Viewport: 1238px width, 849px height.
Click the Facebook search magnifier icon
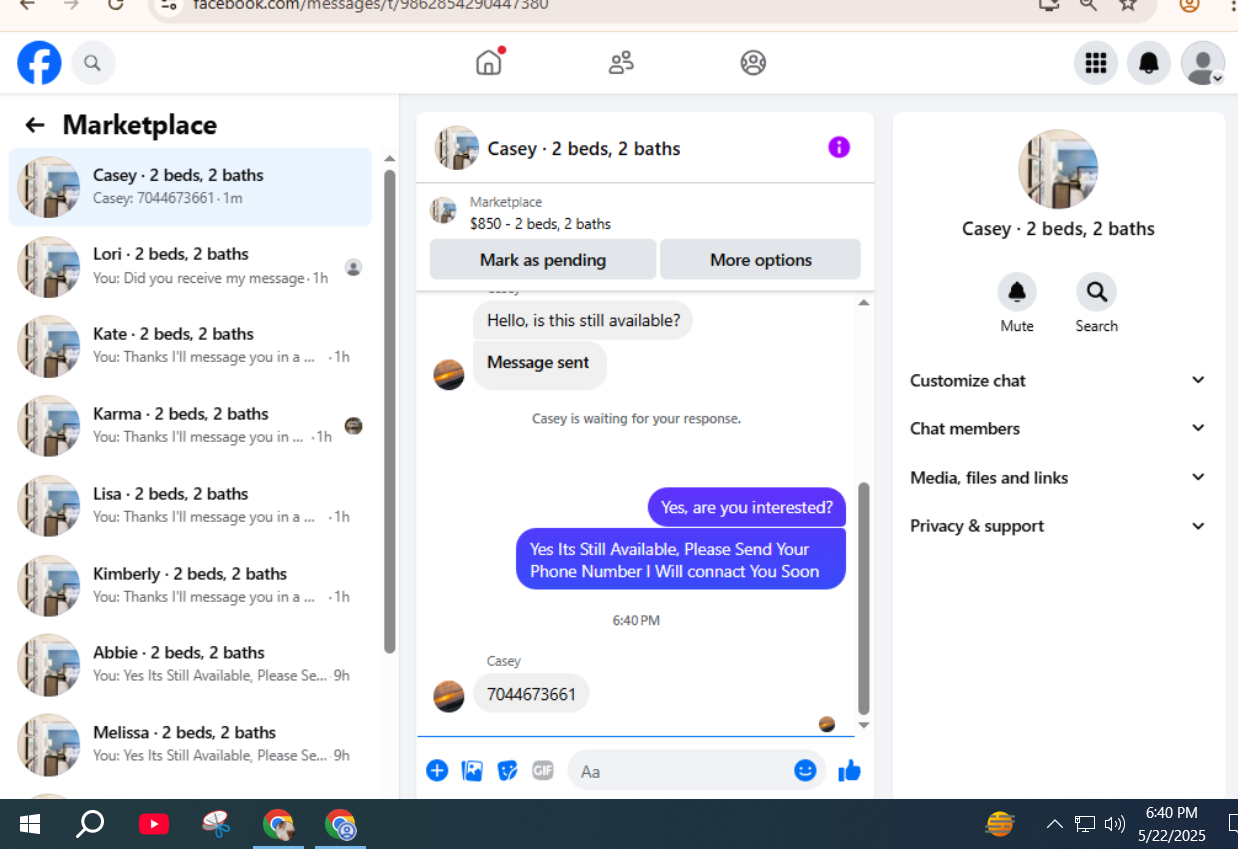pyautogui.click(x=92, y=63)
